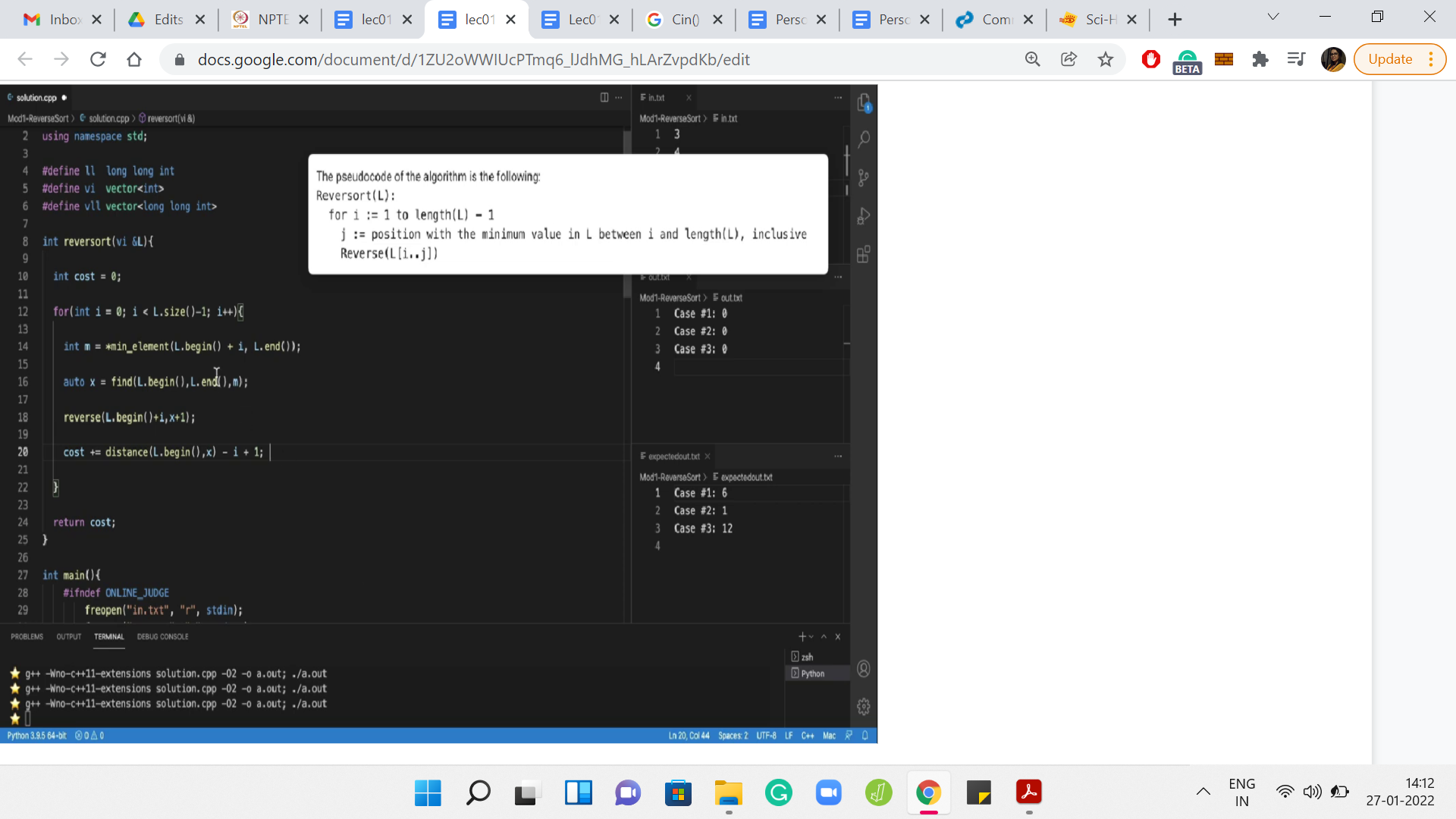Open the Wi-Fi network icon in tray
Image resolution: width=1456 pixels, height=819 pixels.
(x=1285, y=792)
